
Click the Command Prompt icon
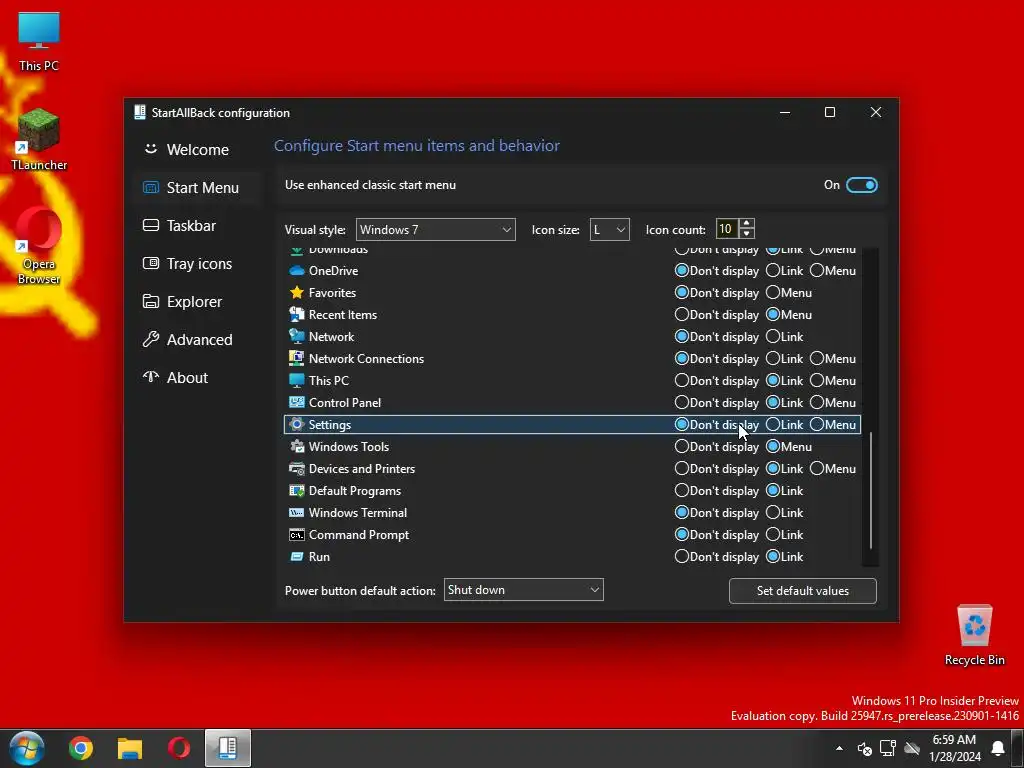[x=296, y=535]
